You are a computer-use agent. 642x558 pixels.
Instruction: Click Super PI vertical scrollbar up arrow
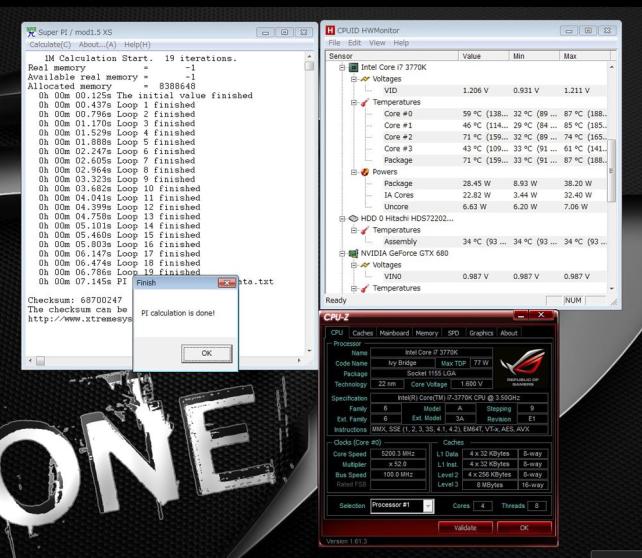tap(309, 56)
